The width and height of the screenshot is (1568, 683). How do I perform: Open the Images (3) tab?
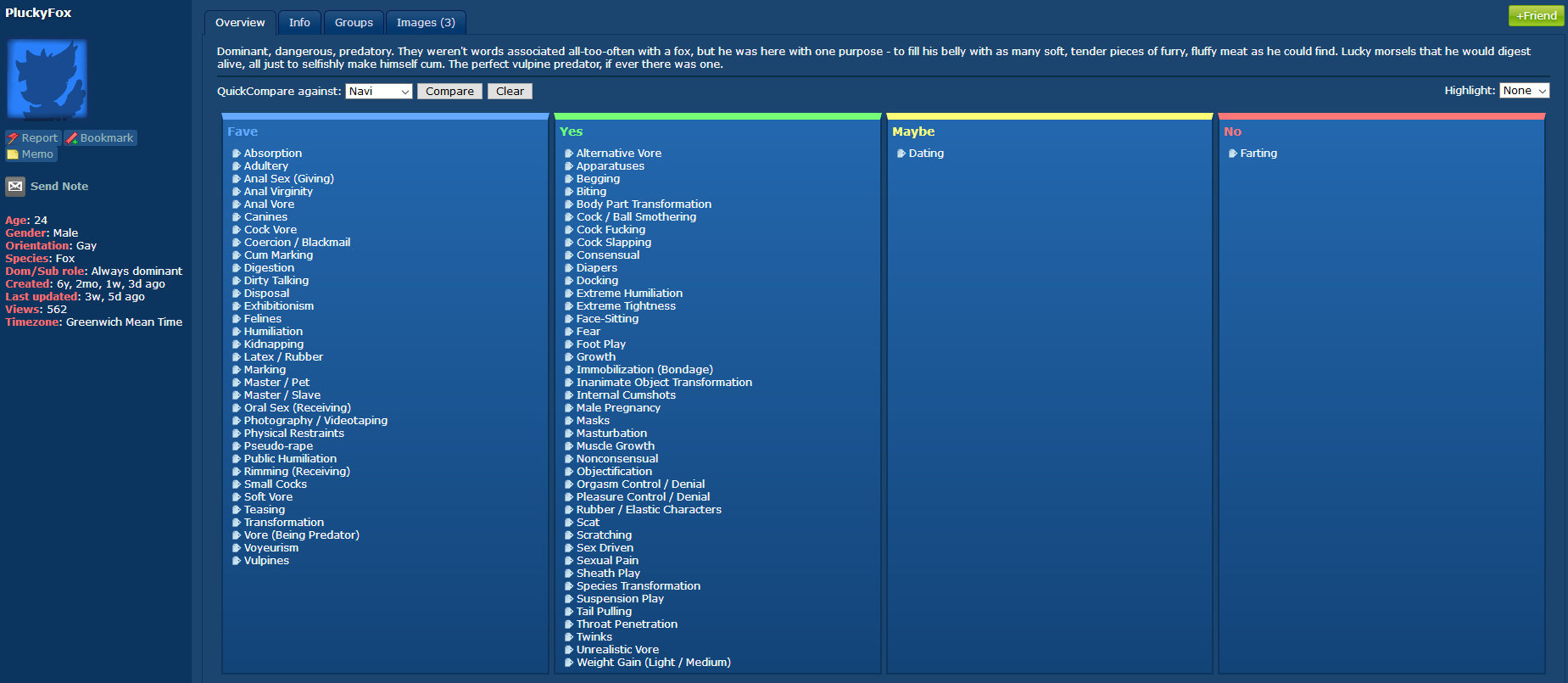[426, 23]
